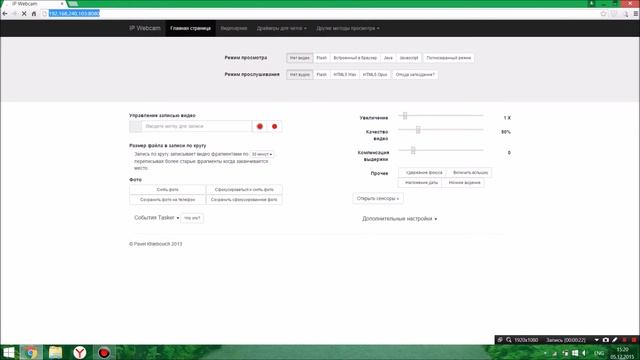
Task: Open the Chrome hamburger menu icon
Action: [636, 13]
